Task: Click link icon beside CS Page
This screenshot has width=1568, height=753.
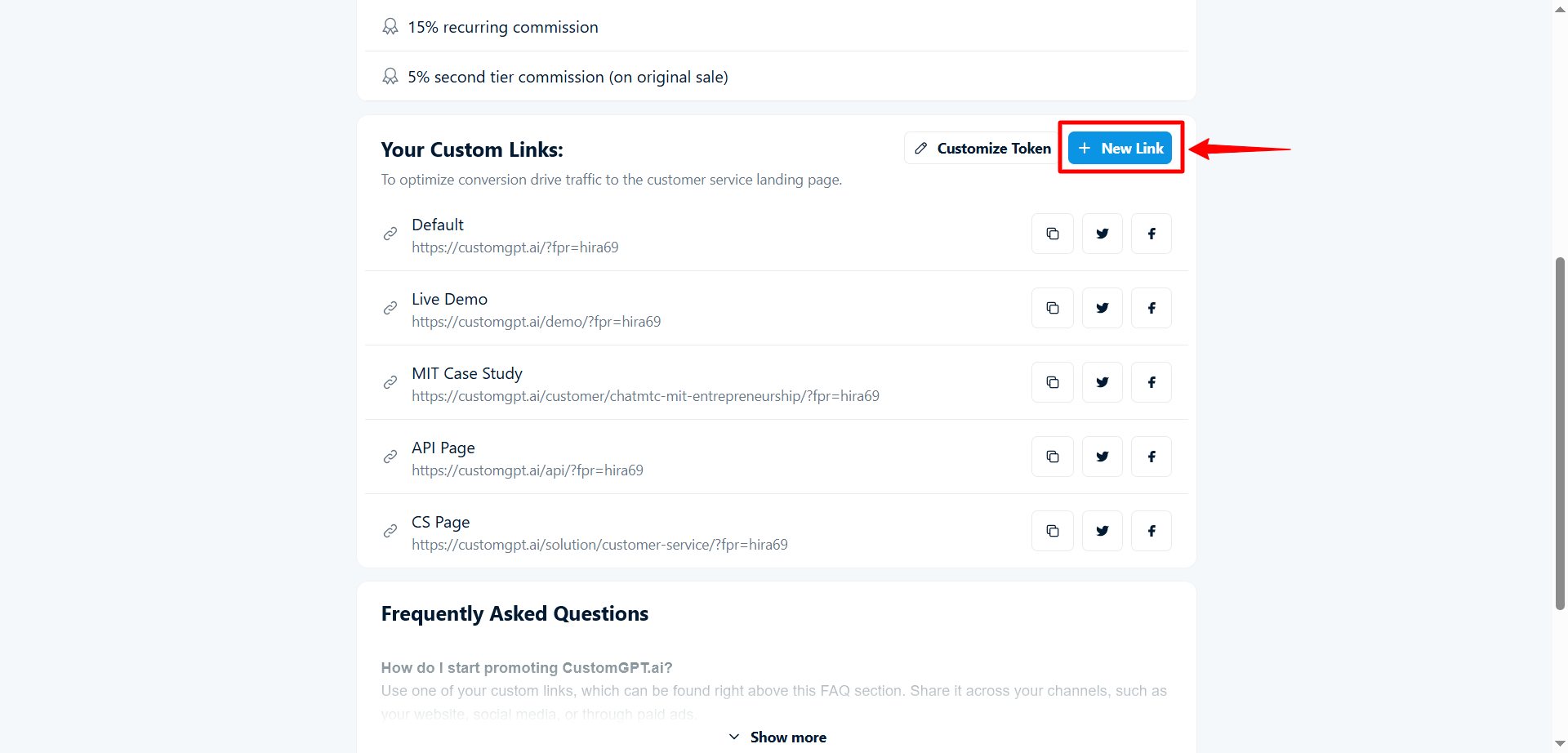Action: coord(390,531)
